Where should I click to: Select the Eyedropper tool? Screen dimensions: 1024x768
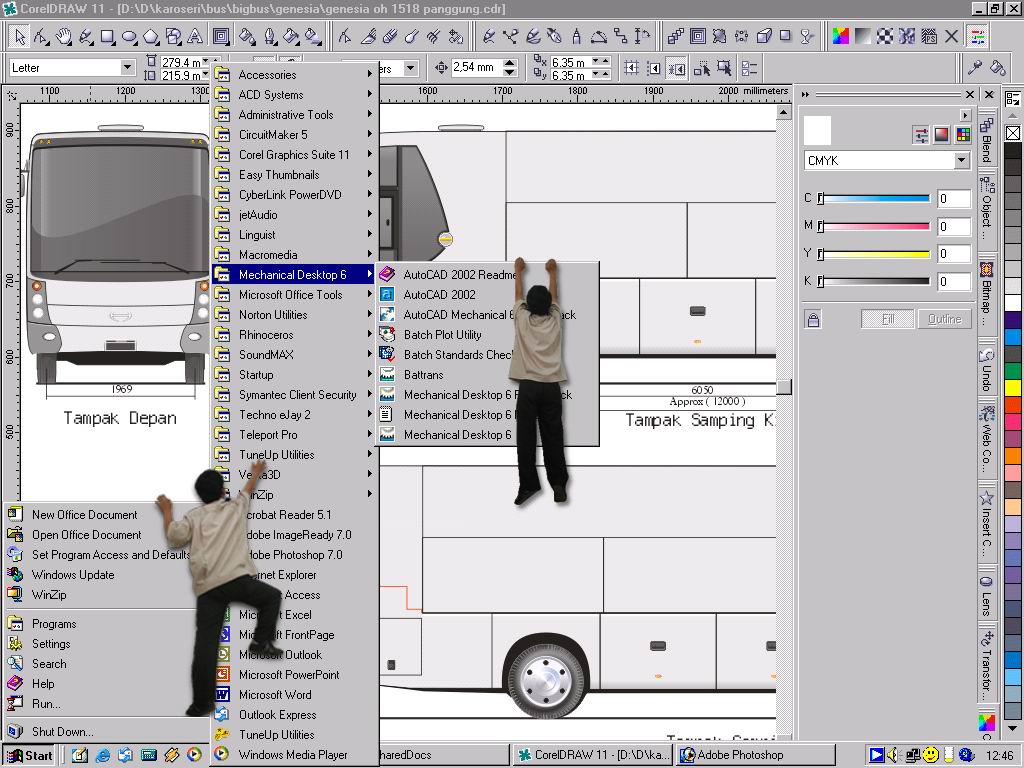pyautogui.click(x=975, y=67)
